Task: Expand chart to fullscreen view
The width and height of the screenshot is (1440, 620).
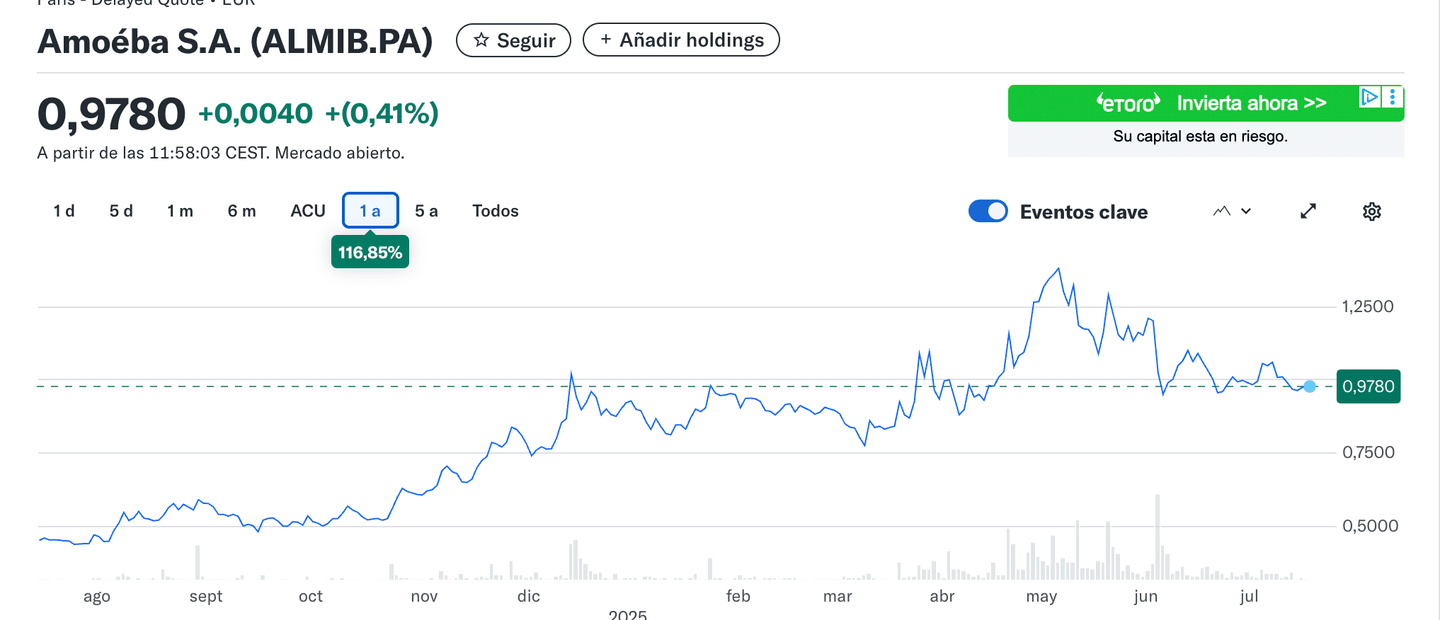Action: tap(1308, 211)
